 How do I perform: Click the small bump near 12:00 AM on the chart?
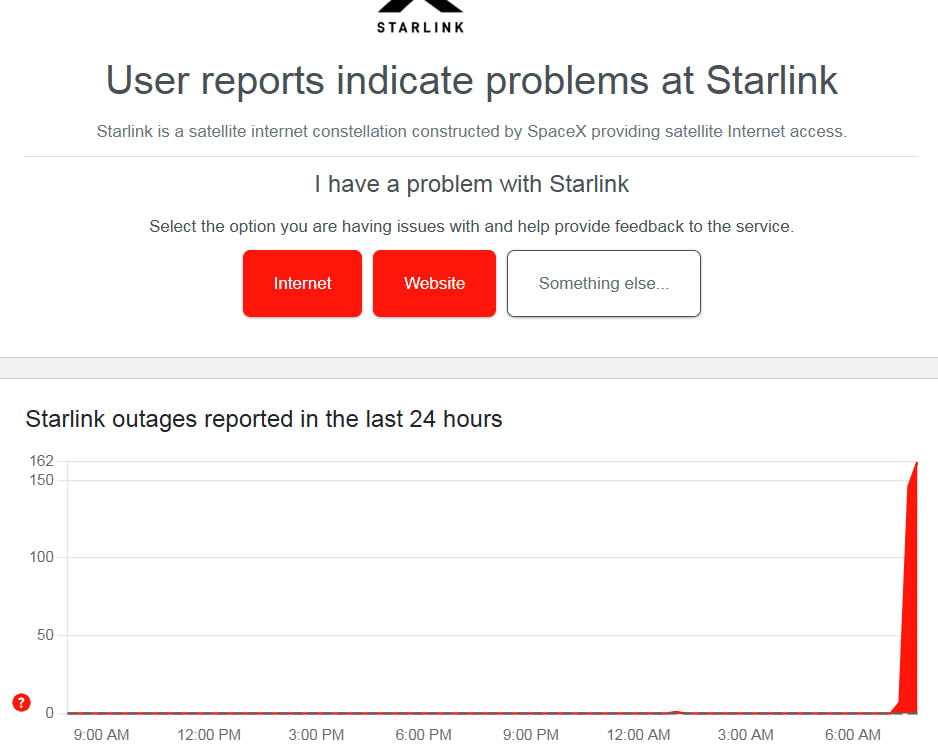677,712
